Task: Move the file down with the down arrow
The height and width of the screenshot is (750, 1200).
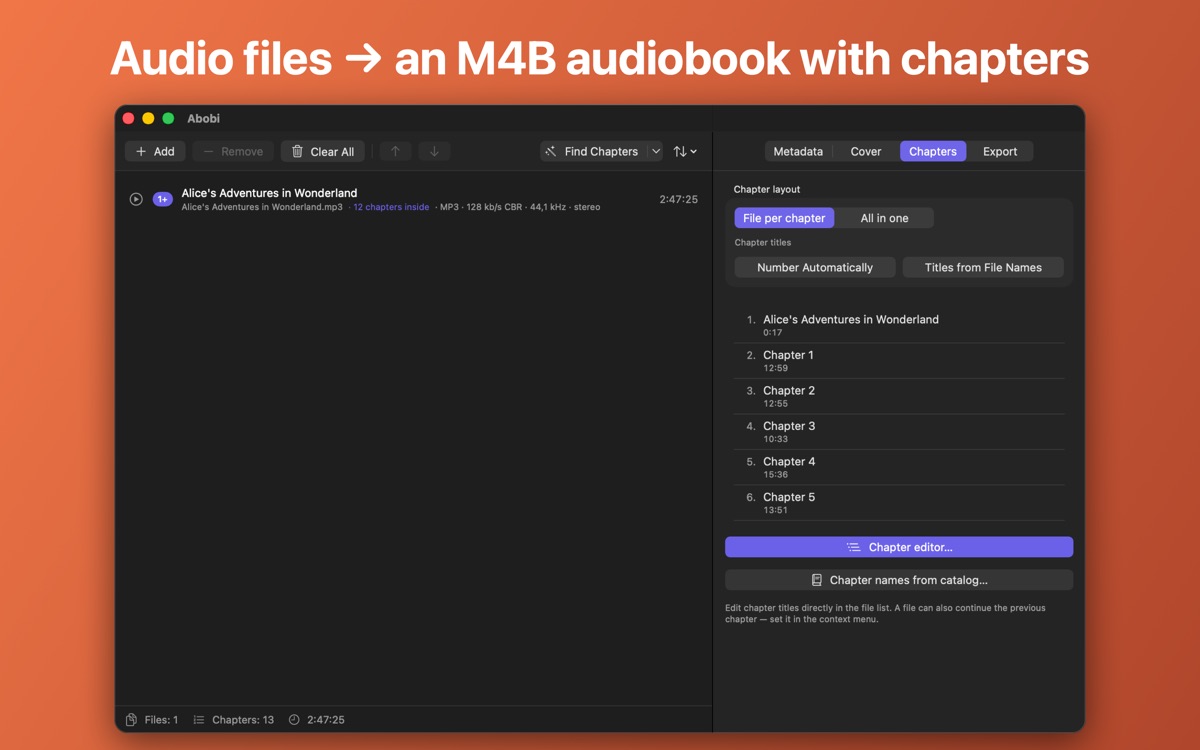Action: (434, 151)
